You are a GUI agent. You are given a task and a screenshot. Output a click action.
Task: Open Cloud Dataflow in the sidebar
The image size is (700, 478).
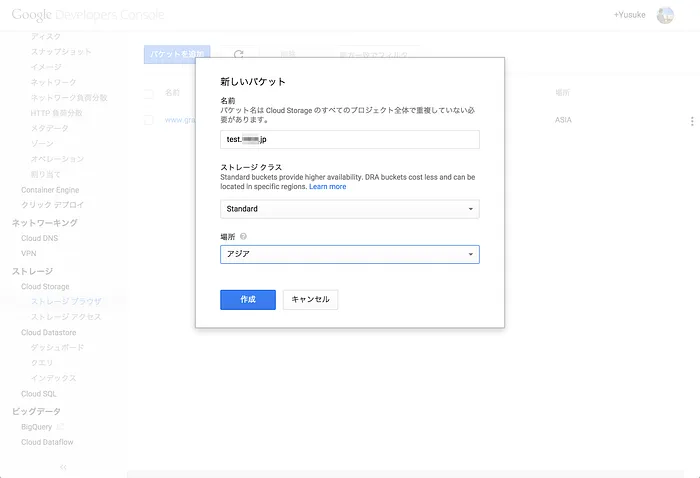[x=47, y=442]
